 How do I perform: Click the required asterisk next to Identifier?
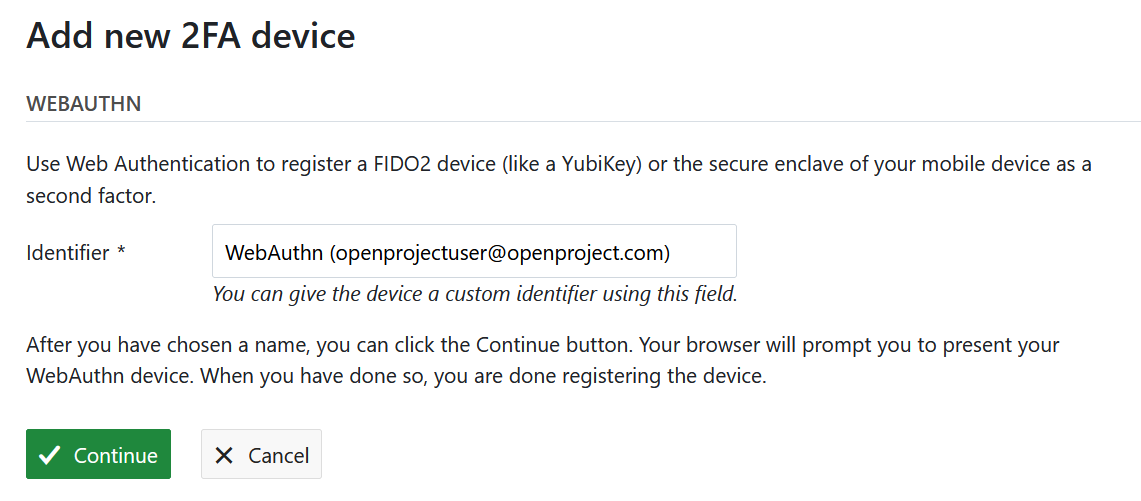(x=121, y=253)
